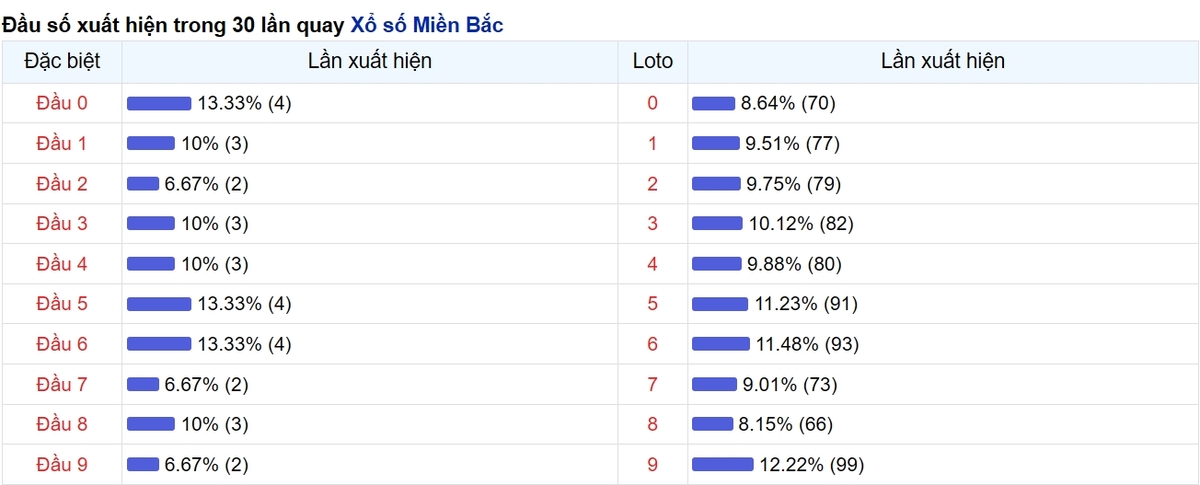Click the 8.64% (70) progress bar
The image size is (1200, 485).
pos(713,103)
